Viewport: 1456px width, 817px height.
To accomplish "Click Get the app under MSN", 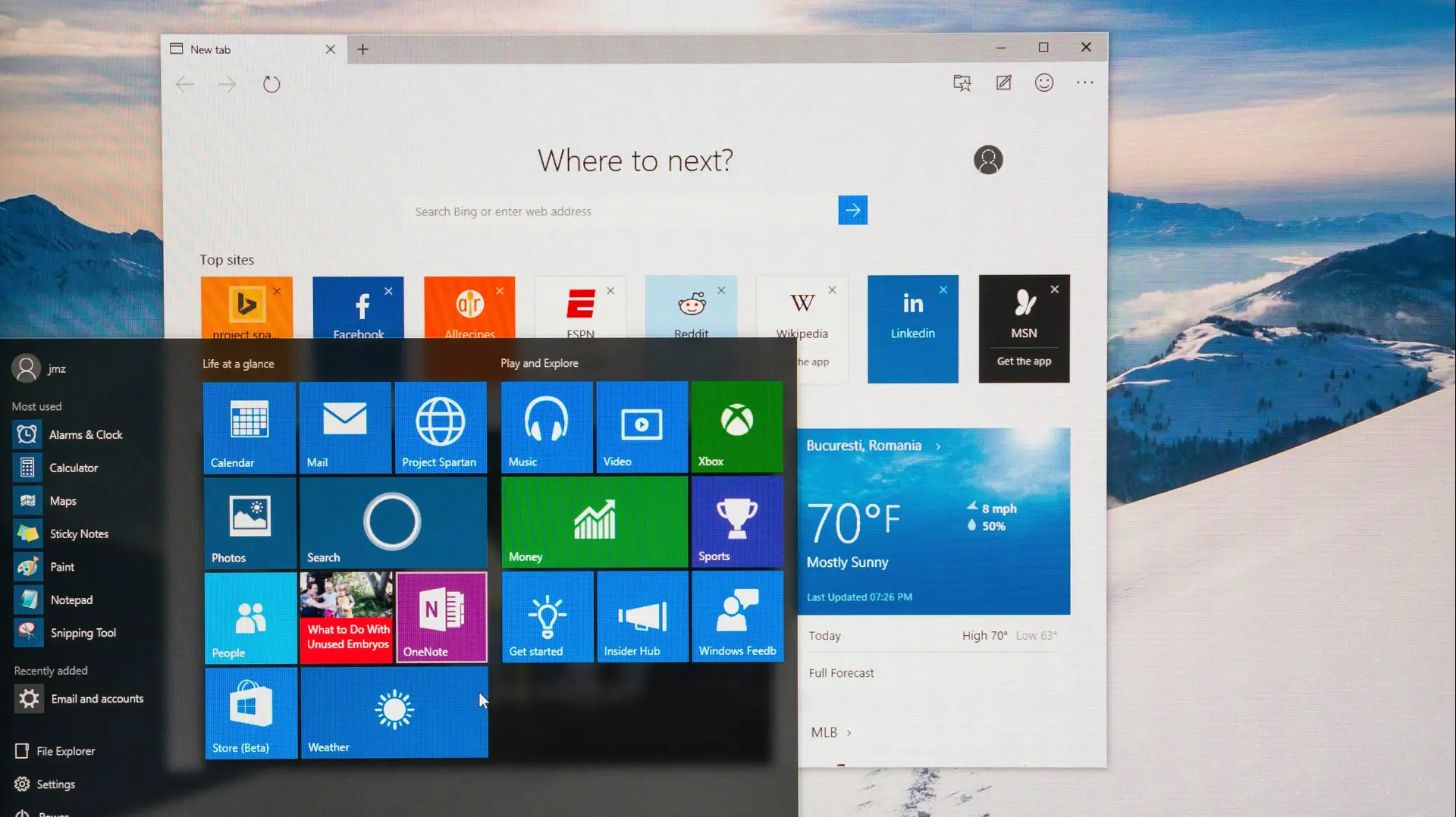I will [x=1025, y=362].
